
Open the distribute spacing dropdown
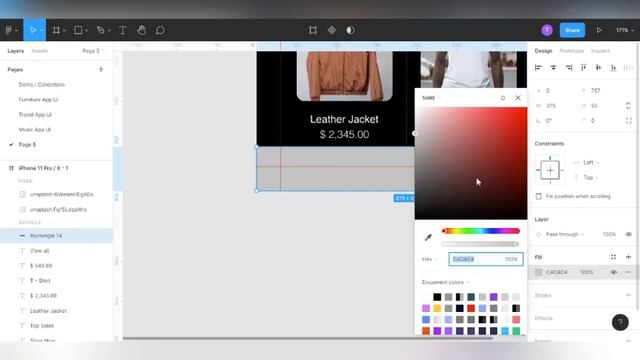tap(629, 68)
